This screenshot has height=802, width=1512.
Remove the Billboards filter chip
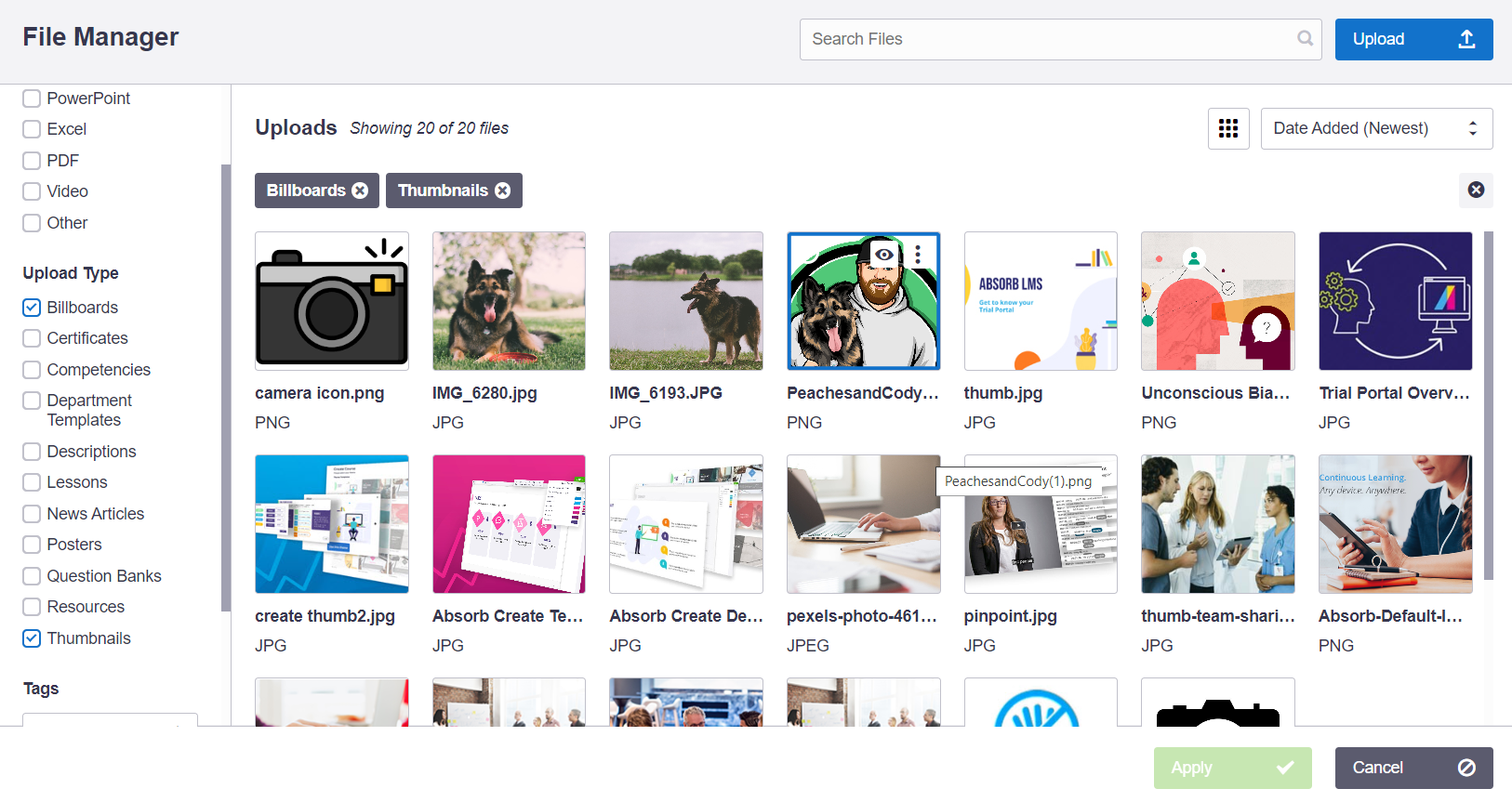(360, 191)
